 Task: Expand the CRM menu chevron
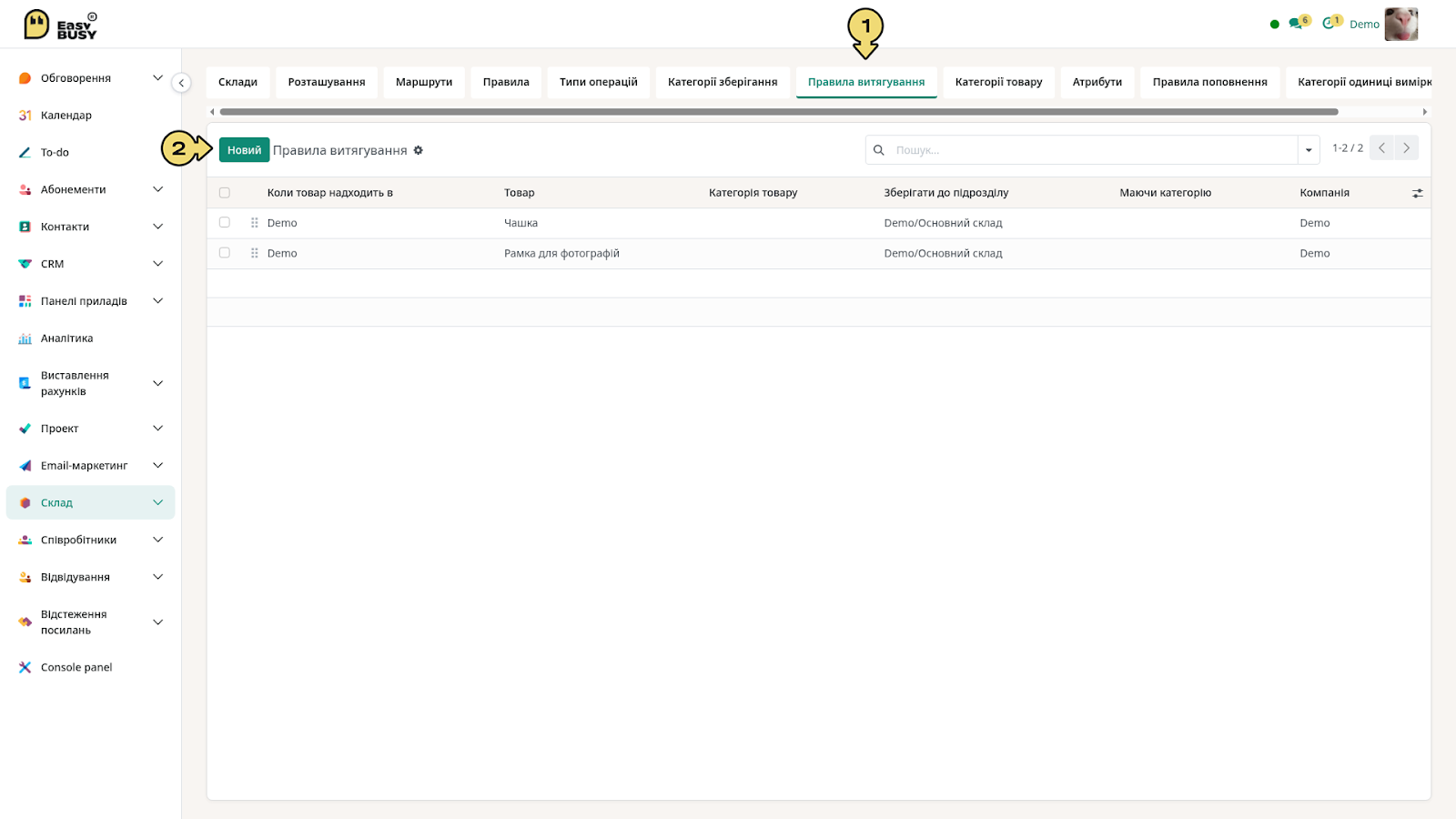(x=157, y=264)
